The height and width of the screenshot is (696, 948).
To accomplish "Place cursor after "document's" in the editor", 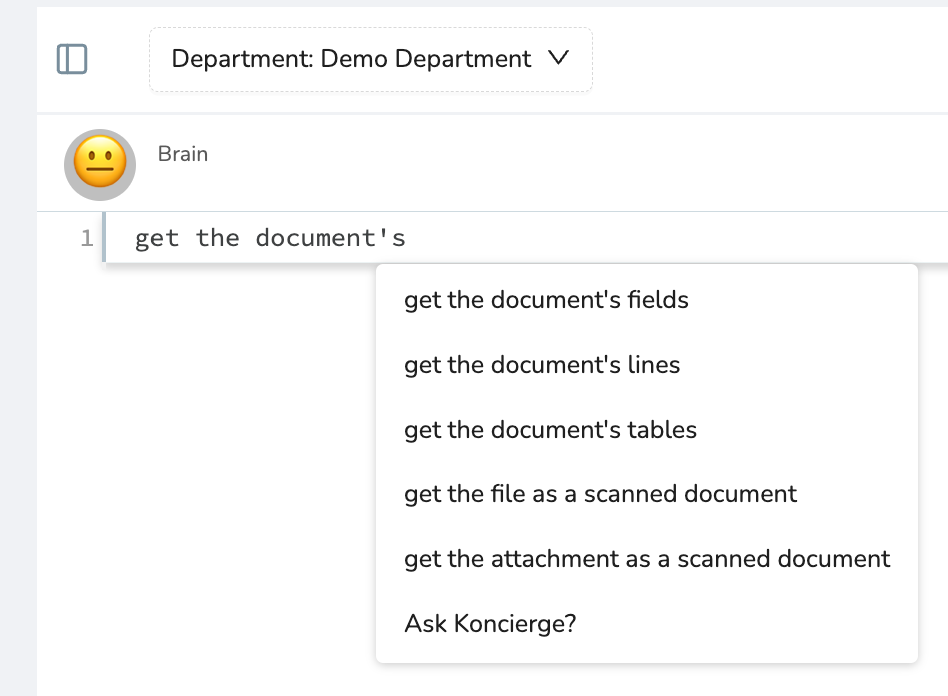I will pyautogui.click(x=407, y=238).
